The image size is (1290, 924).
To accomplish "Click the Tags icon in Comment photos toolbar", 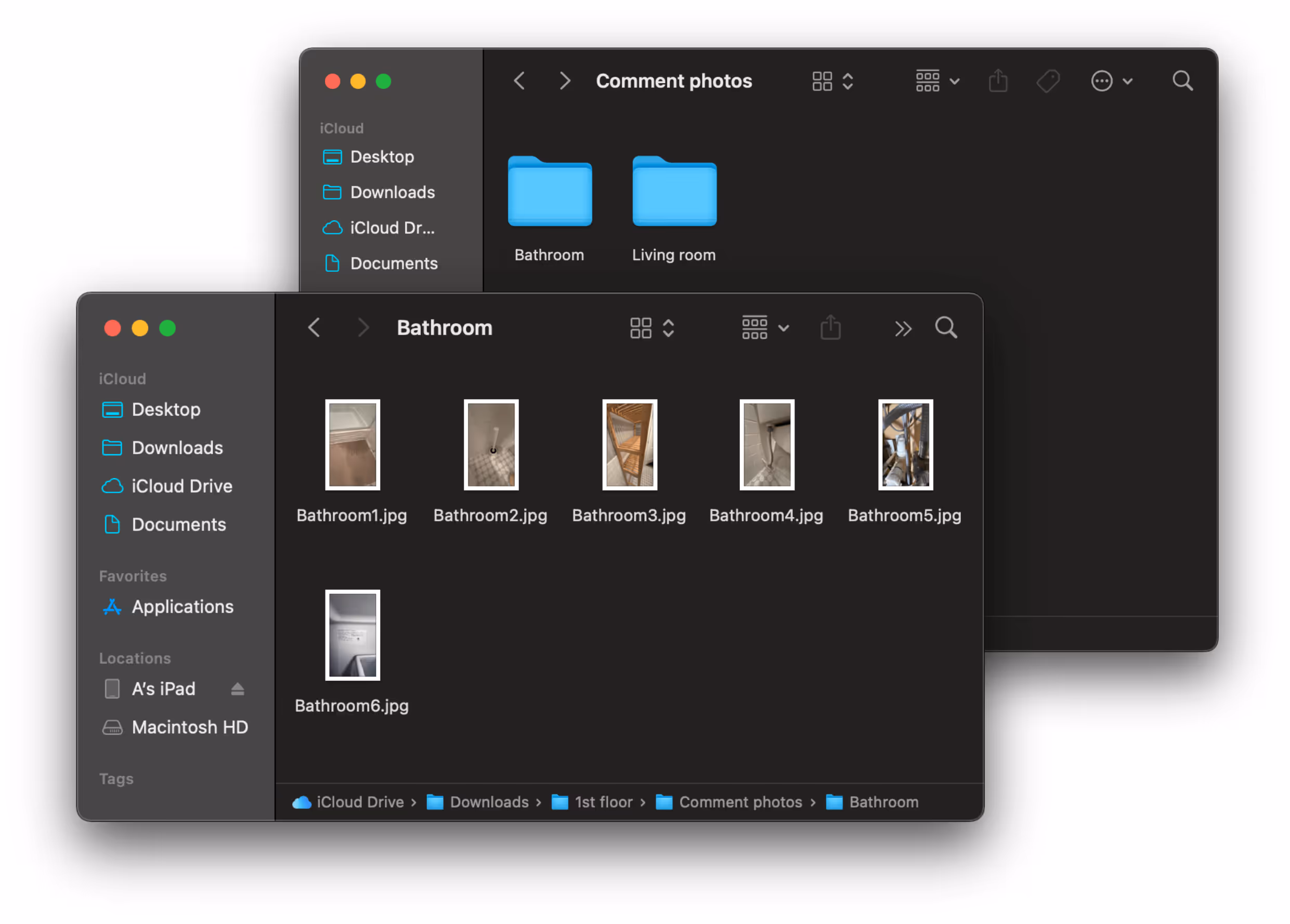I will click(1047, 81).
